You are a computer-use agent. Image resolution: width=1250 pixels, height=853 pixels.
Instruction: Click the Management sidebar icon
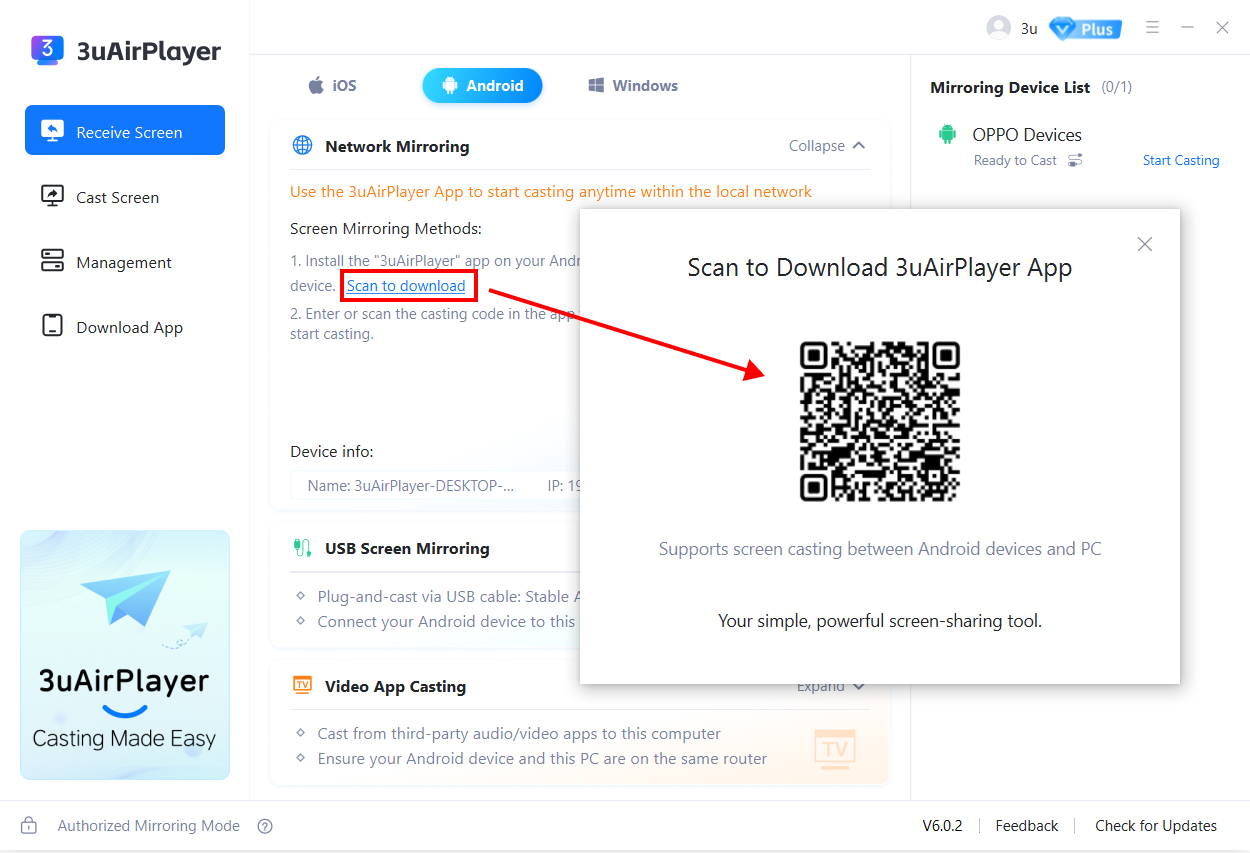pyautogui.click(x=52, y=262)
